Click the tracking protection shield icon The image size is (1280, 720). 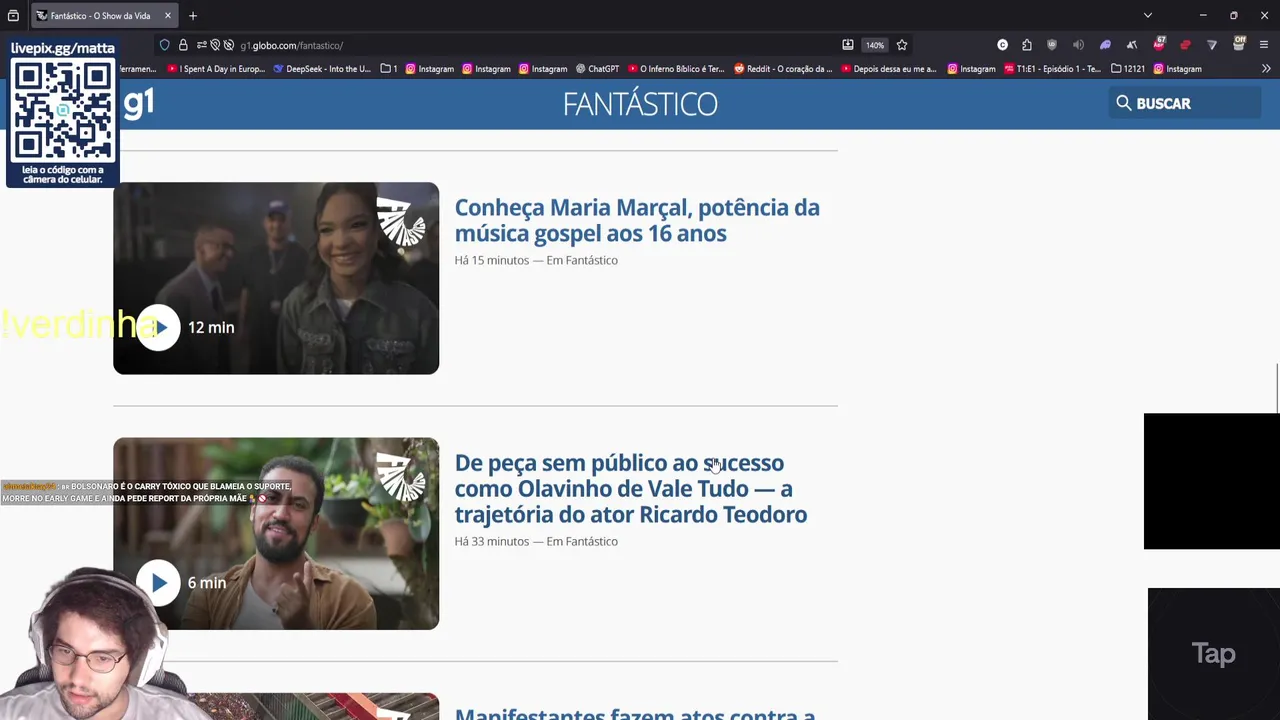(x=165, y=45)
